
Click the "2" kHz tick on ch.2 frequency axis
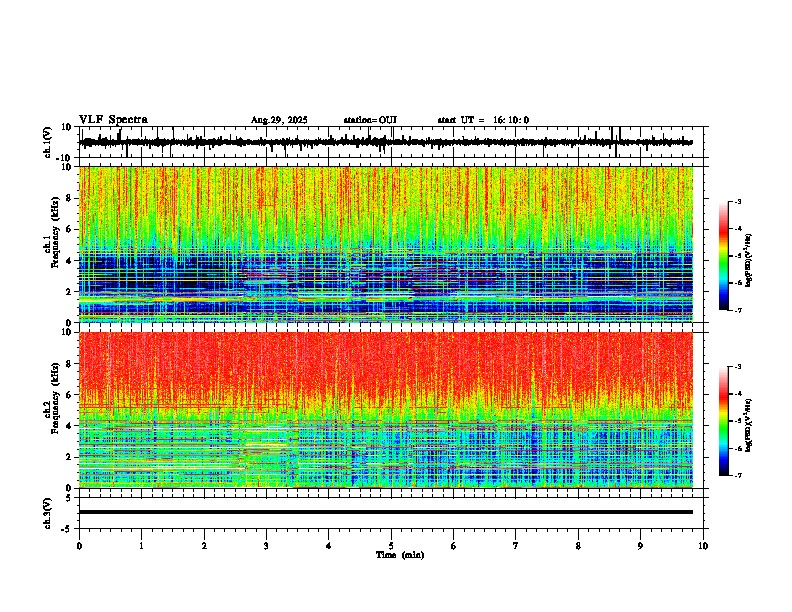click(x=70, y=457)
